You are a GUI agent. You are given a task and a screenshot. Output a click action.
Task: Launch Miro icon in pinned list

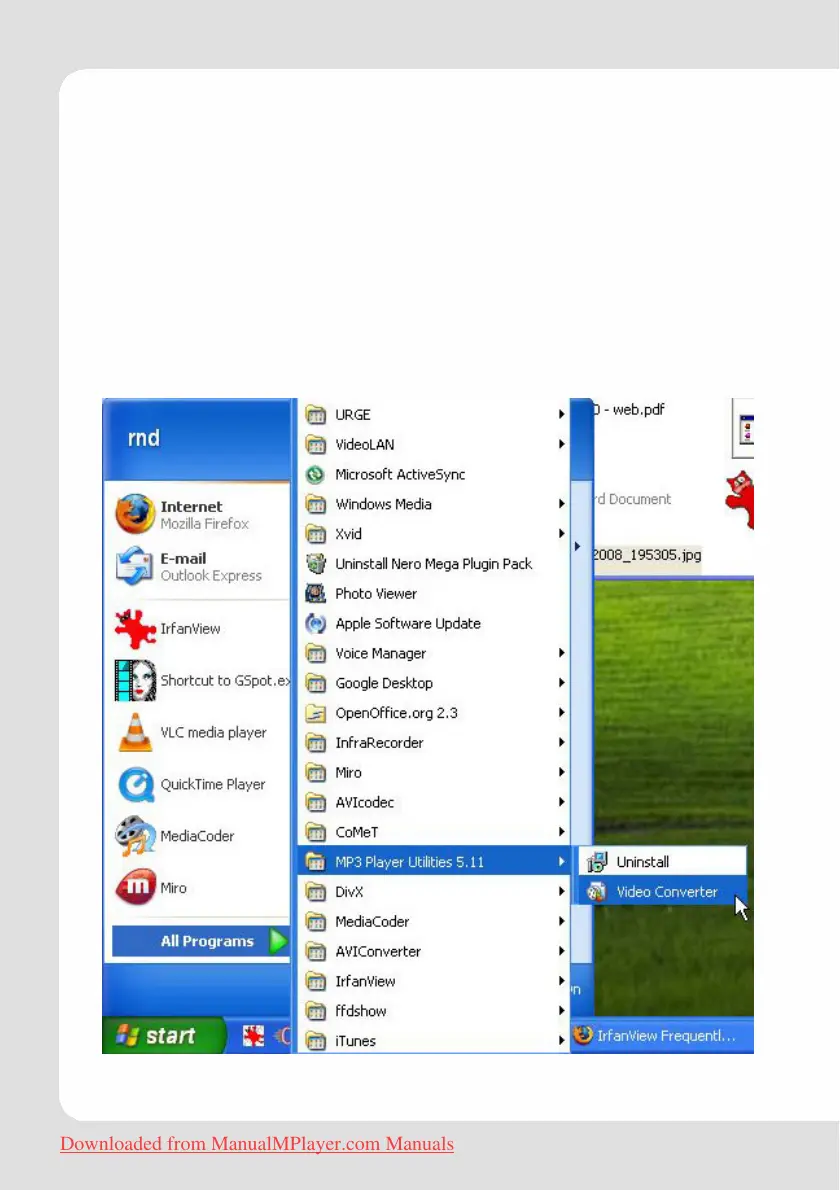point(135,887)
